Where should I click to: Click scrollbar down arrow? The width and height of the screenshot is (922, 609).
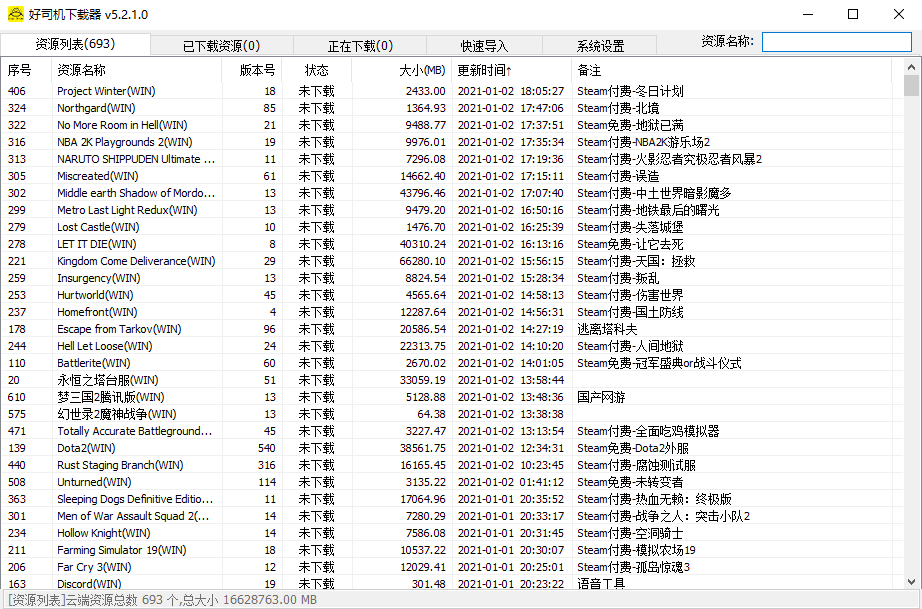click(911, 581)
